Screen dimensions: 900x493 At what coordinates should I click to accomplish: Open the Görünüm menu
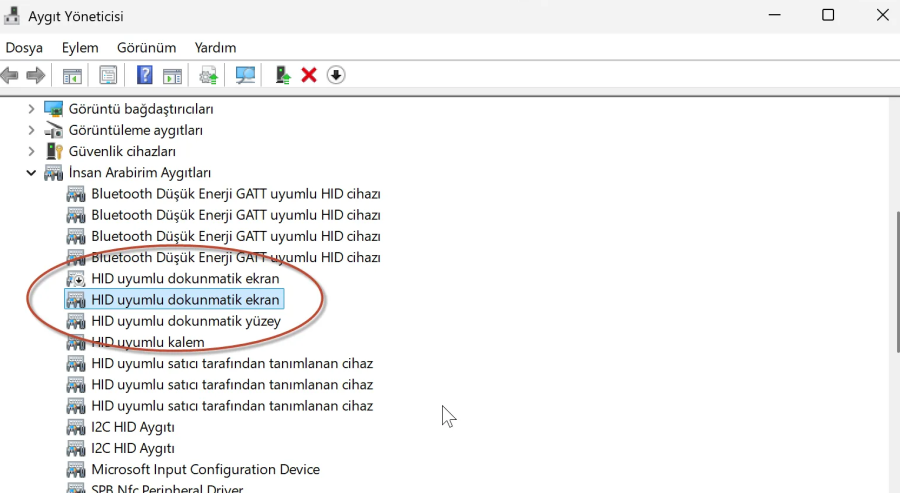146,47
